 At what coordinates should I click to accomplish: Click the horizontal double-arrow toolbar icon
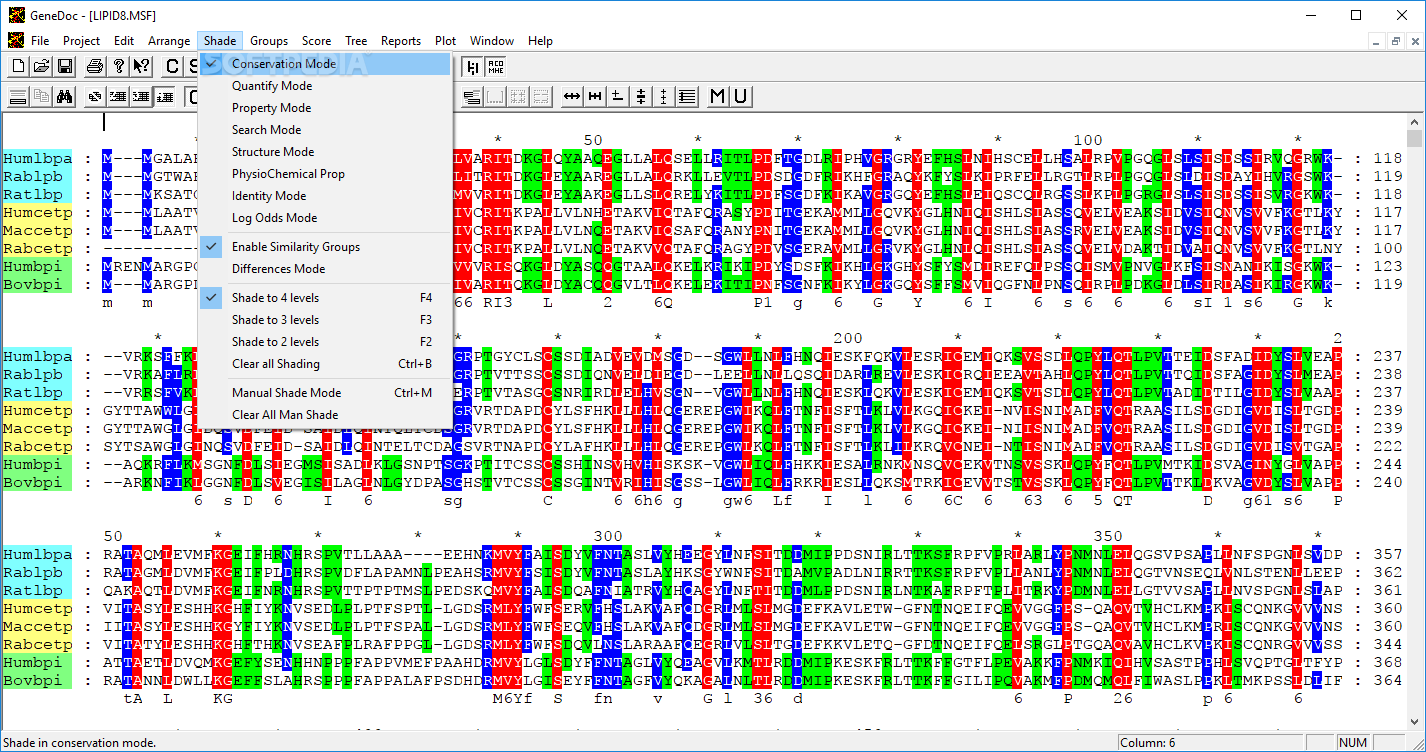572,97
